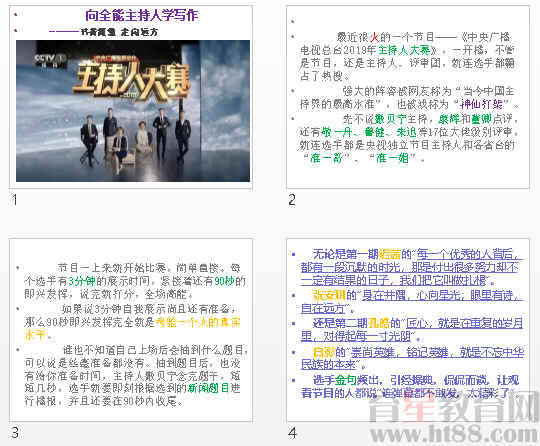Click the purple phrase 神仙打架 on slide 2
Image resolution: width=540 pixels, height=446 pixels.
tap(481, 104)
